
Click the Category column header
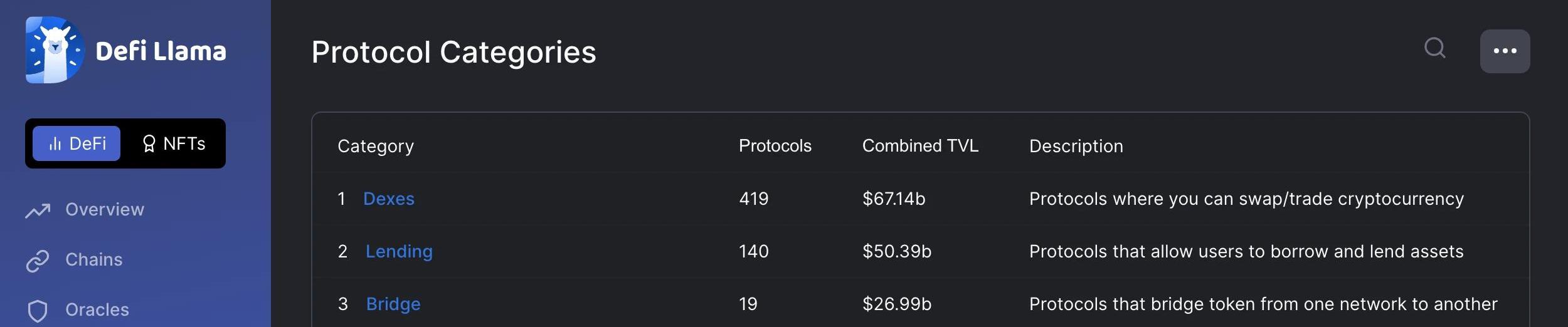(x=376, y=146)
